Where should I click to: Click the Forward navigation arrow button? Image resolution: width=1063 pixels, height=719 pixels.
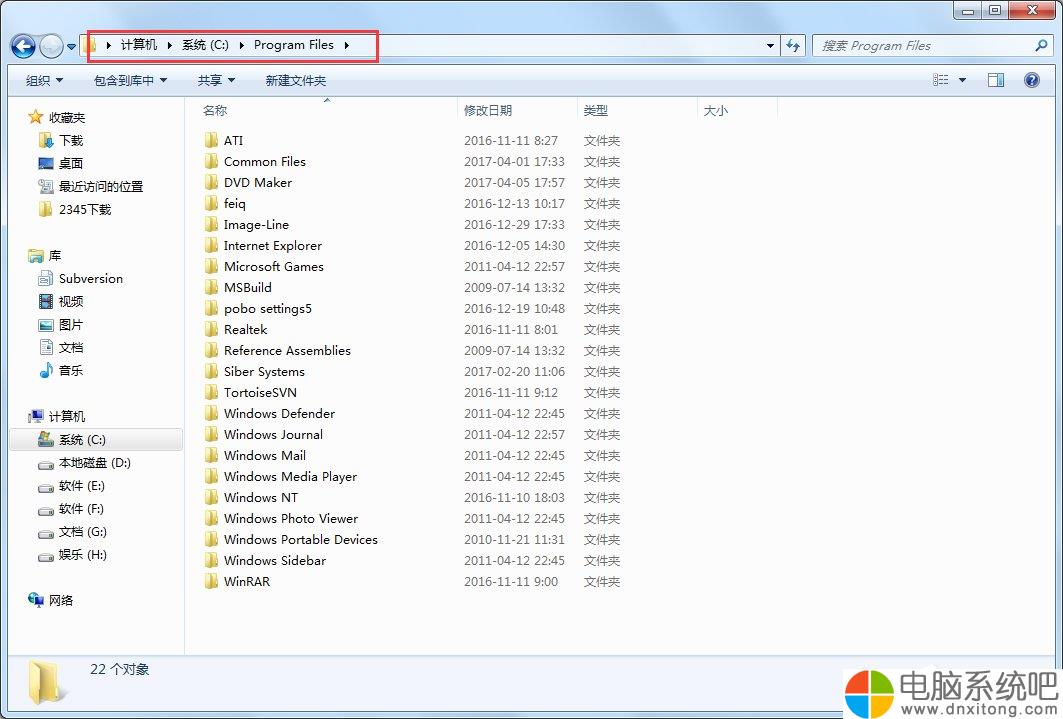click(x=52, y=46)
